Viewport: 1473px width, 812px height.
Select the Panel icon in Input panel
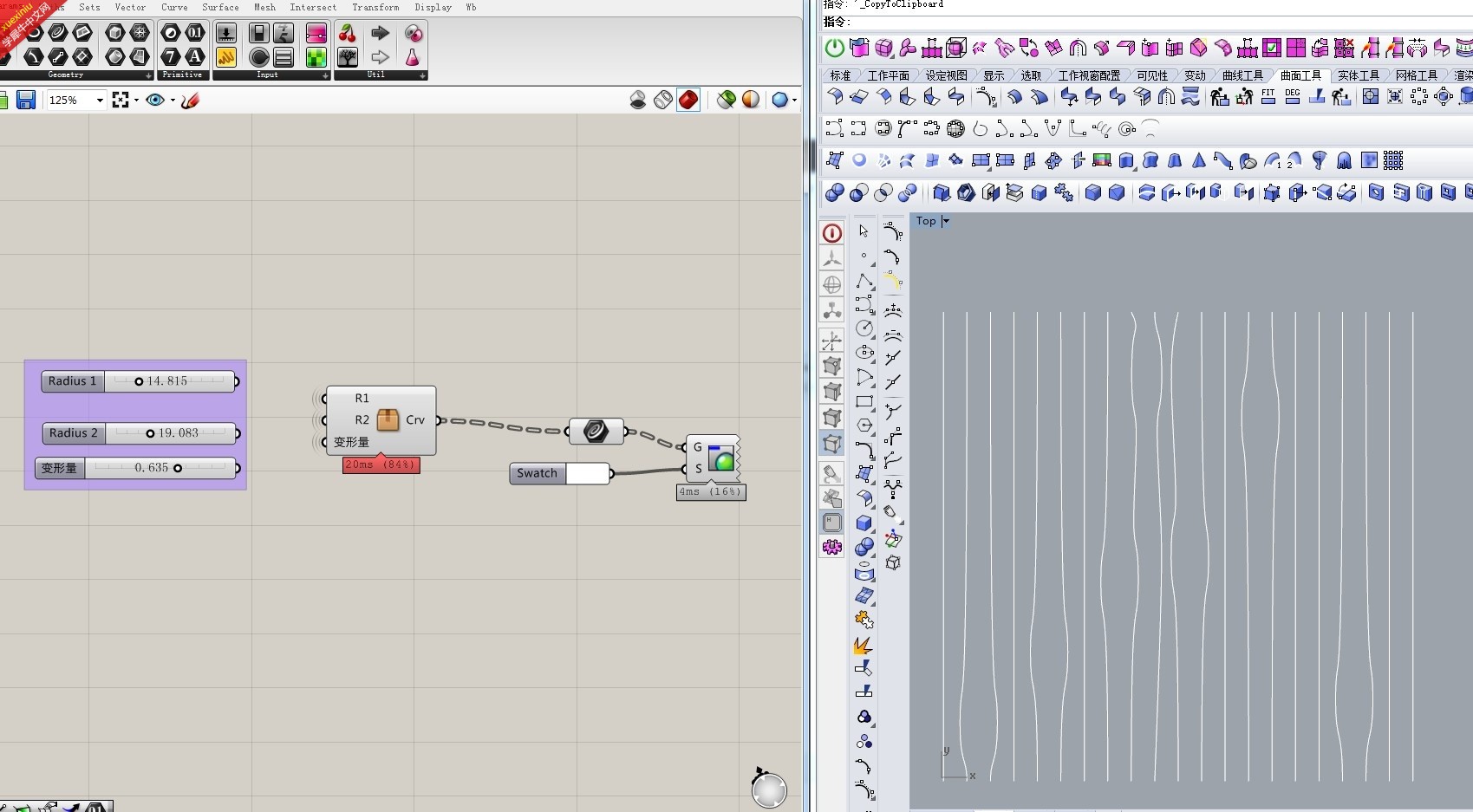pos(226,57)
